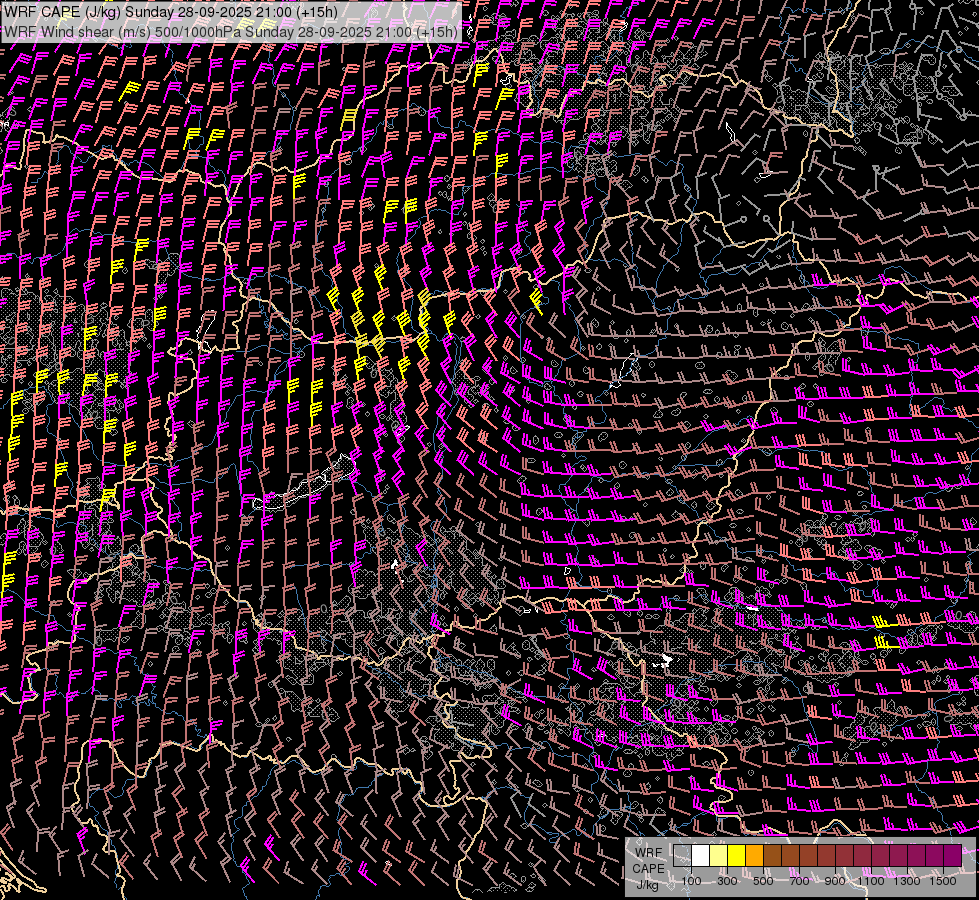Select the rightmost purple CAPE legend swatch
The image size is (979, 900).
(x=952, y=856)
